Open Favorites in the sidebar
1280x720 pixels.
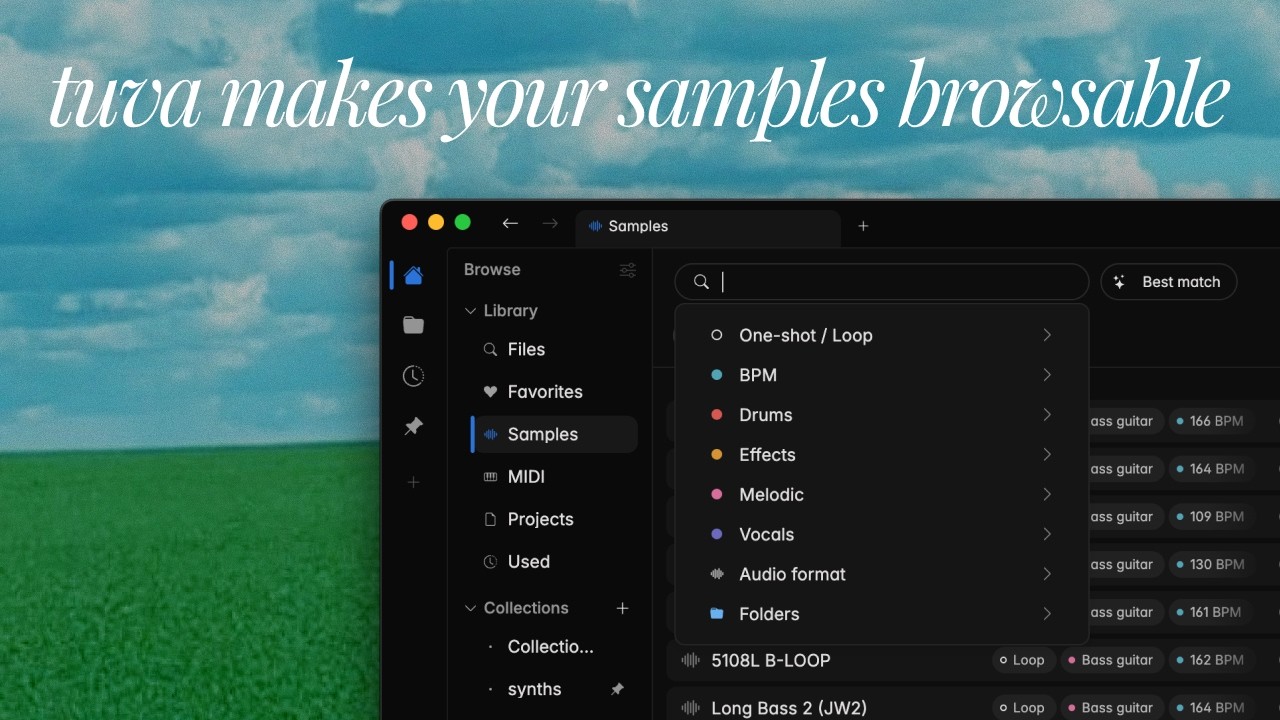554,392
